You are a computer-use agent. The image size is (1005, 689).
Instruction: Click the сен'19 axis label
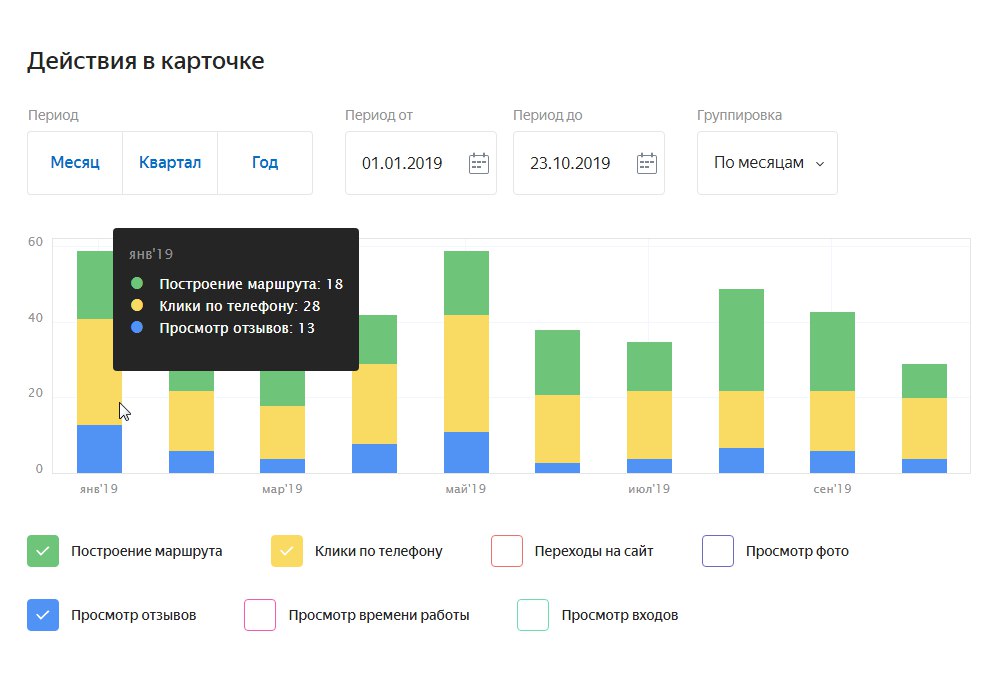click(833, 489)
